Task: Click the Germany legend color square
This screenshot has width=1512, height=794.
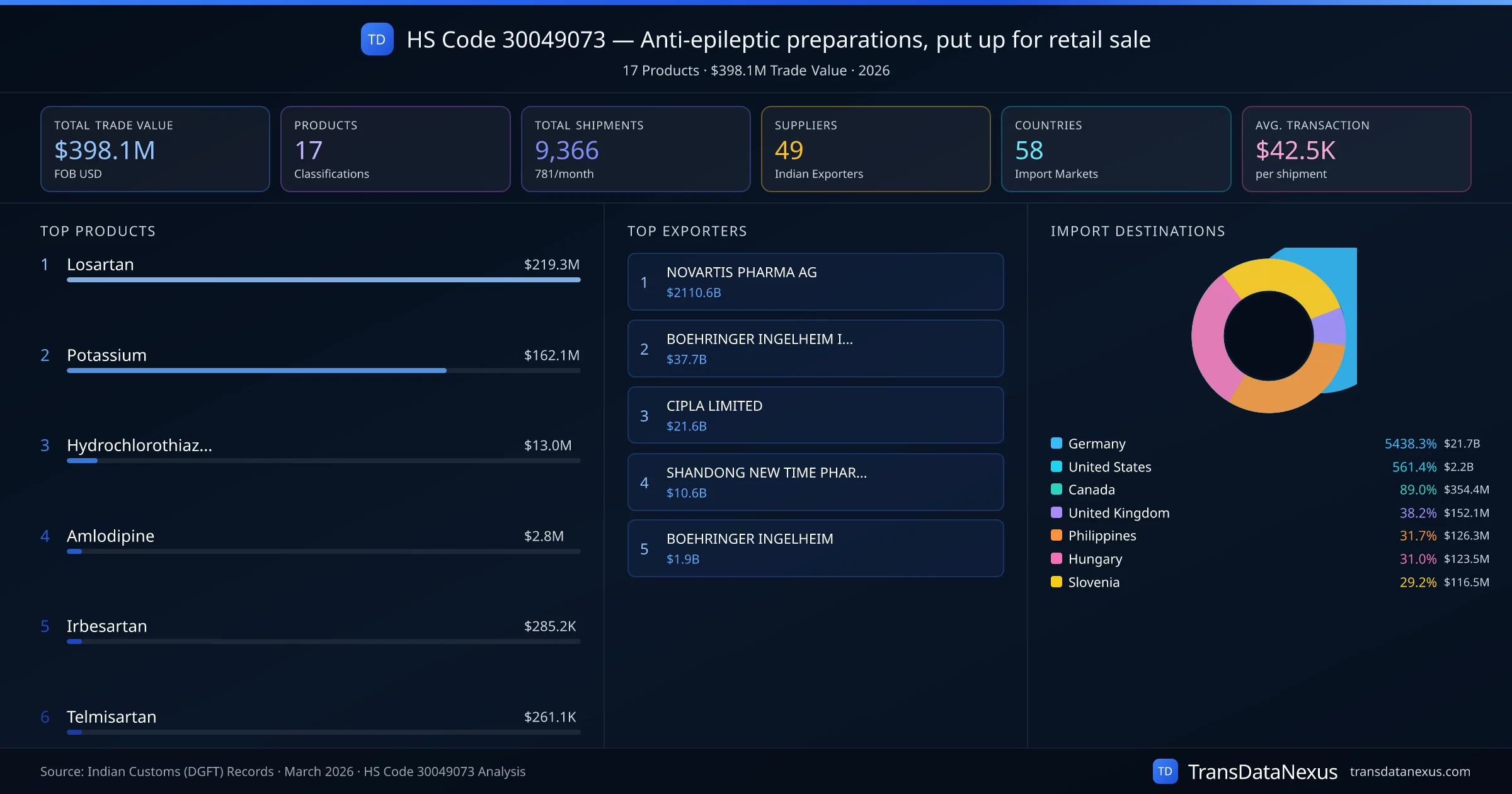Action: (1057, 443)
